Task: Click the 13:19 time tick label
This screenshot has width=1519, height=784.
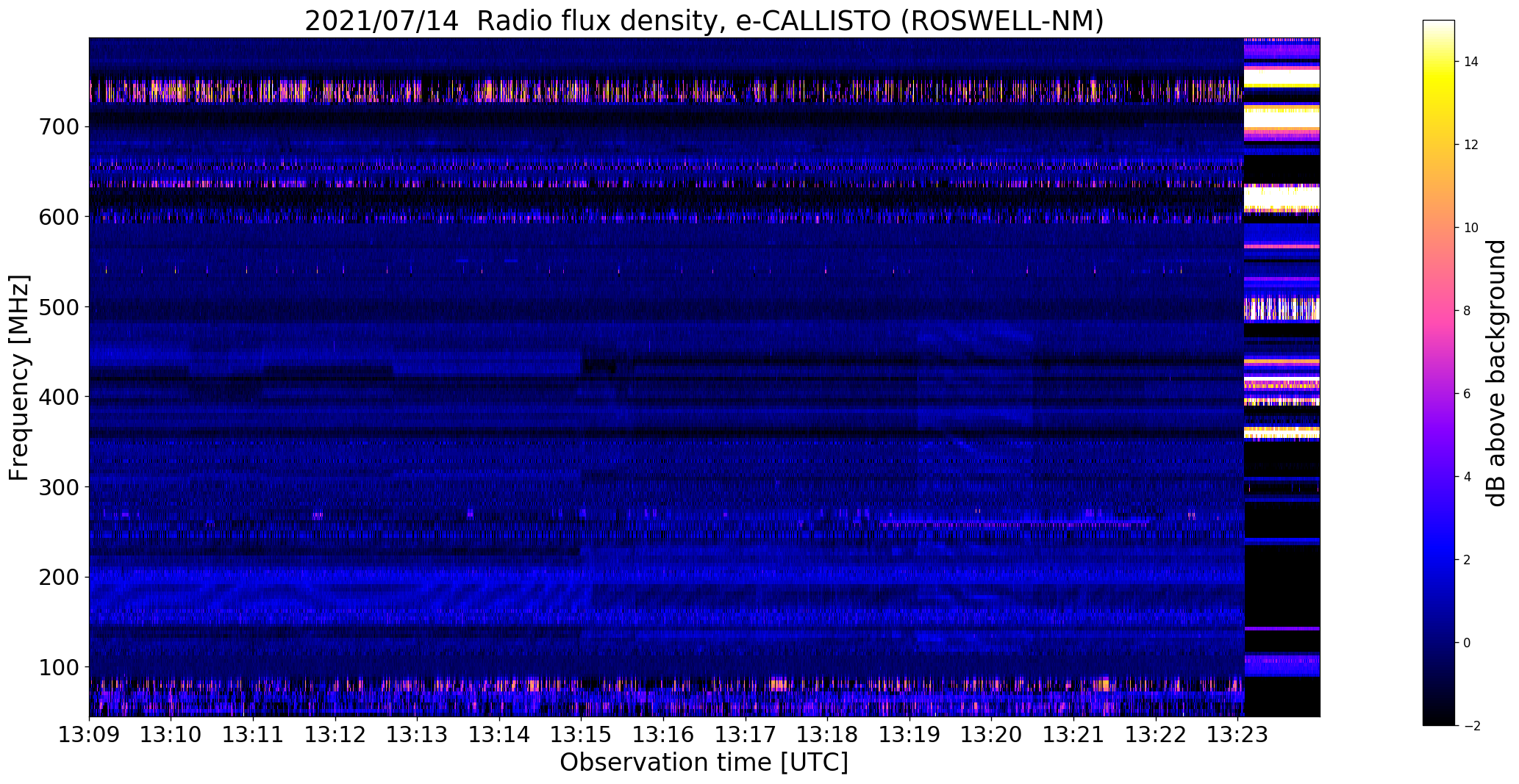Action: [909, 735]
